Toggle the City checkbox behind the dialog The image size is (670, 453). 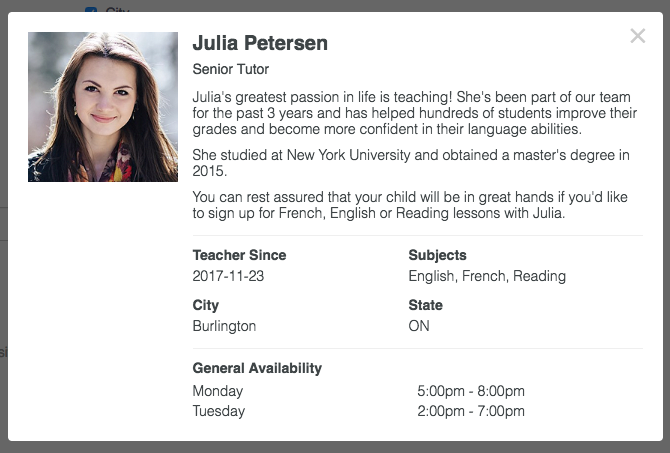91,9
